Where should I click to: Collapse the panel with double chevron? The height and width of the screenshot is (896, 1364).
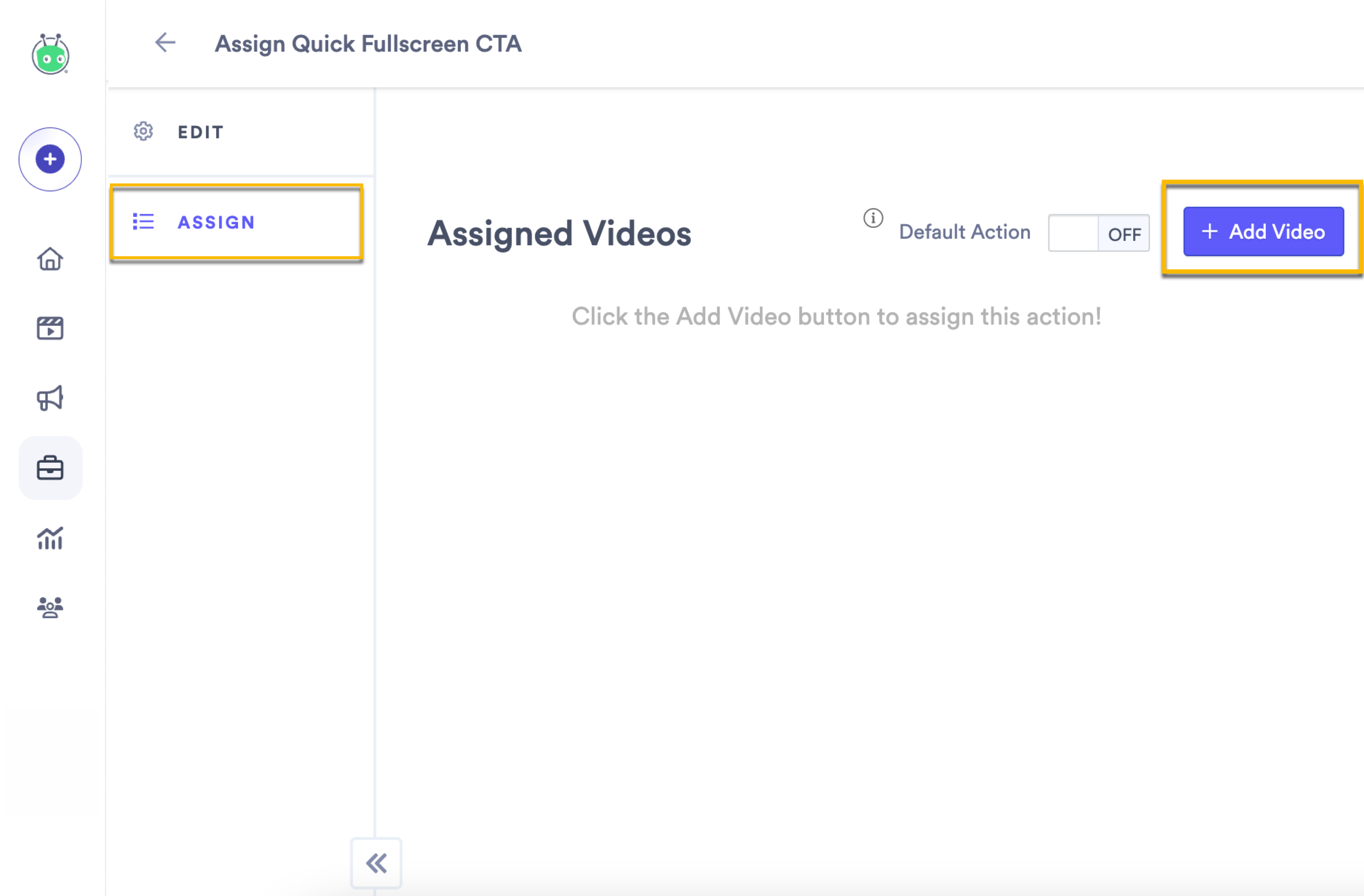coord(376,862)
